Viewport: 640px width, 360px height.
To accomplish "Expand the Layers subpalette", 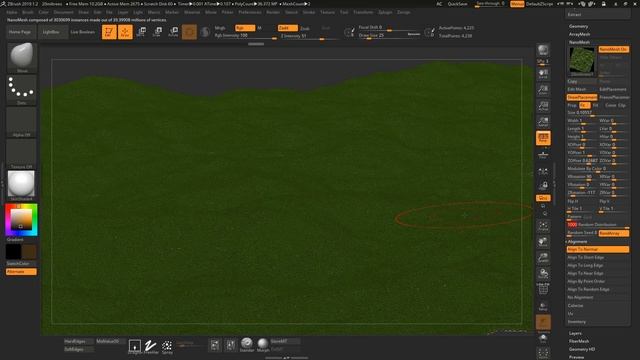I will [575, 333].
